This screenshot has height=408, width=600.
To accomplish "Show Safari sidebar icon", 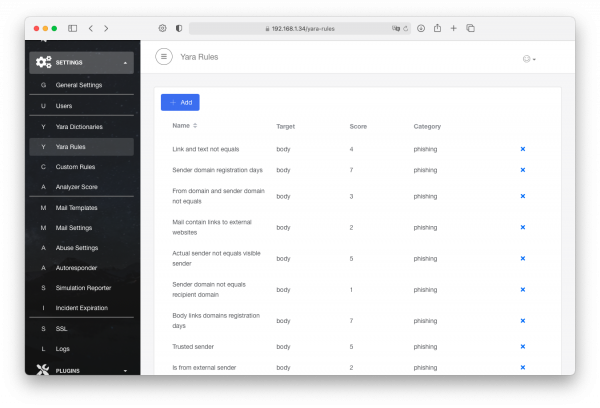I will tap(72, 28).
